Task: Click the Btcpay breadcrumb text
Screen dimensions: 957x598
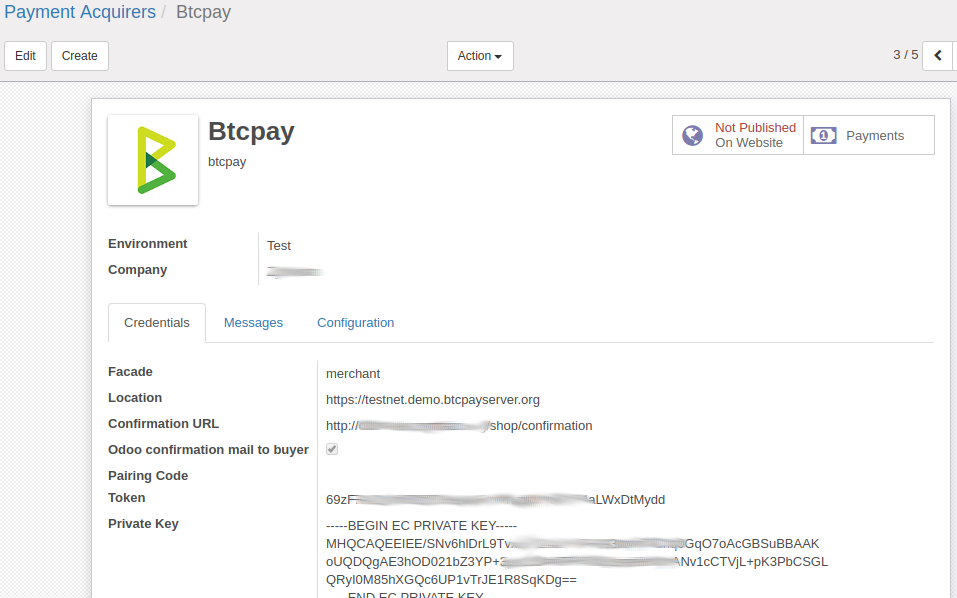Action: (203, 12)
